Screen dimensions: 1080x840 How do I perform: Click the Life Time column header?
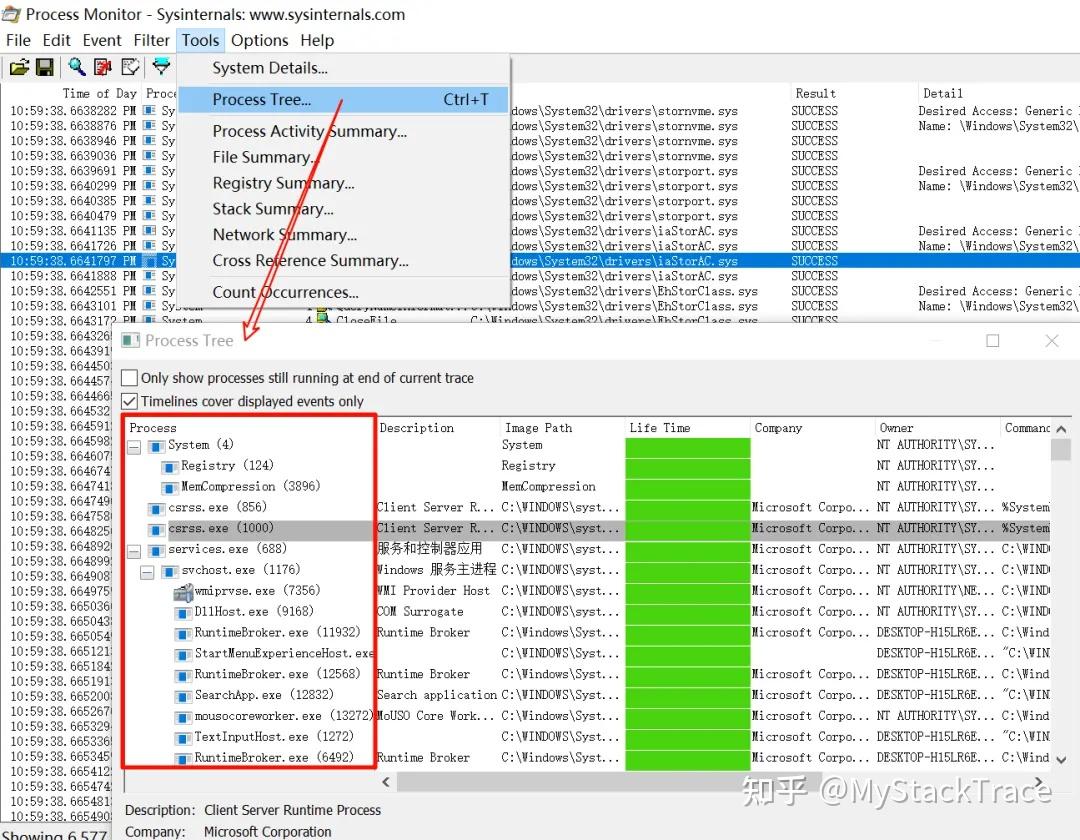coord(687,428)
